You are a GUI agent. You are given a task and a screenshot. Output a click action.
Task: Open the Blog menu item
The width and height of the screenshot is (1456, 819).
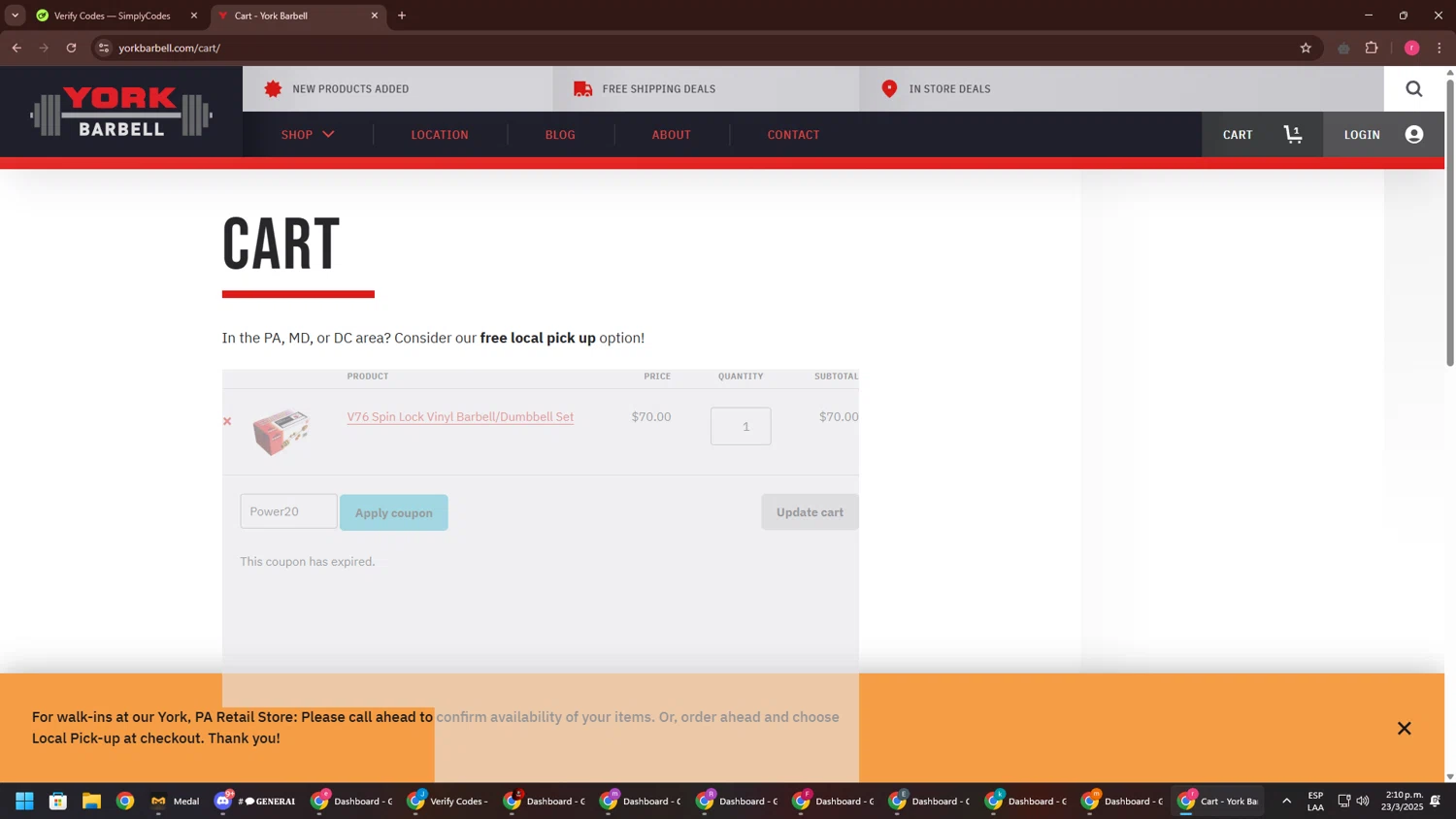(560, 135)
